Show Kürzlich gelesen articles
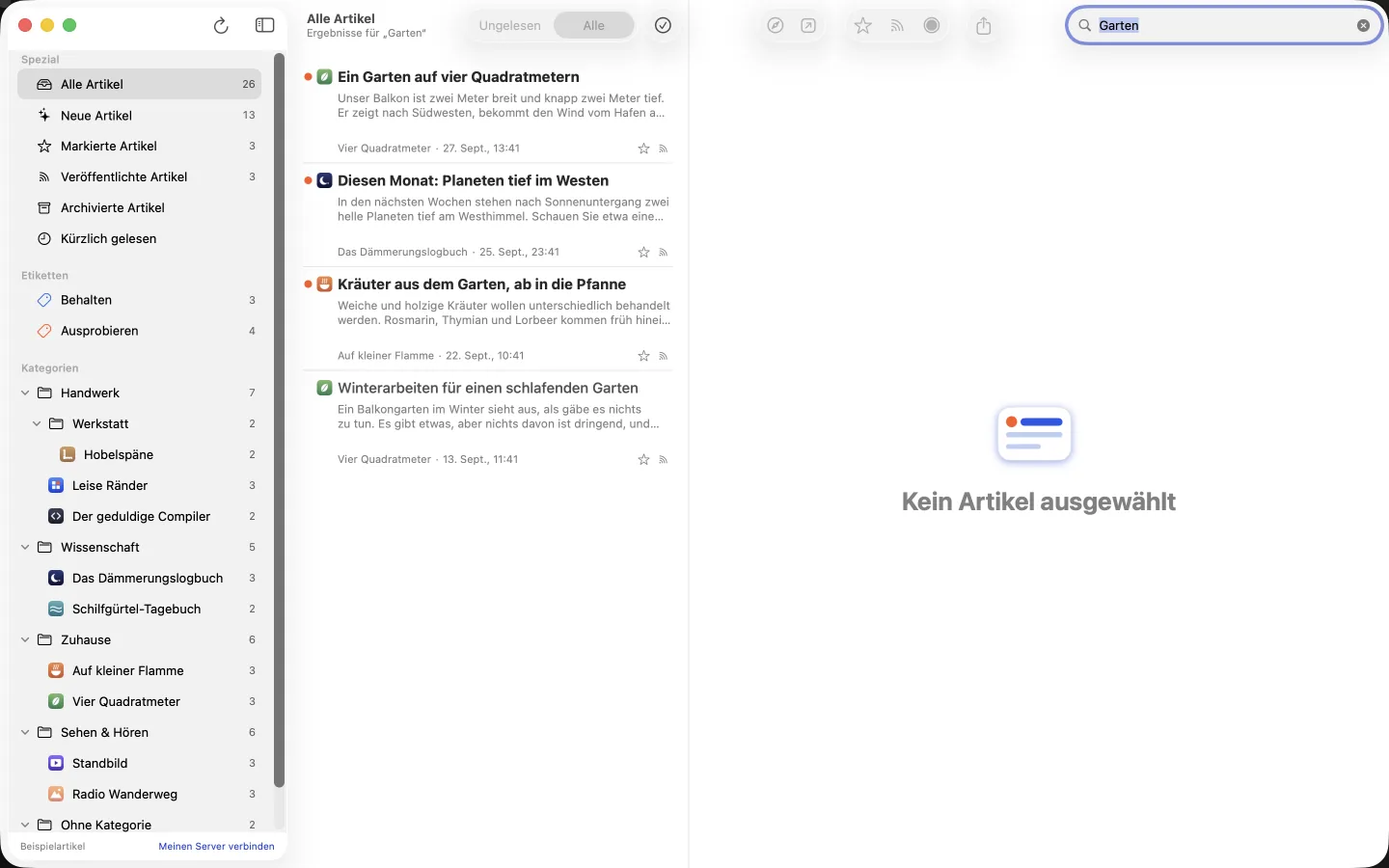Image resolution: width=1389 pixels, height=868 pixels. tap(139, 238)
